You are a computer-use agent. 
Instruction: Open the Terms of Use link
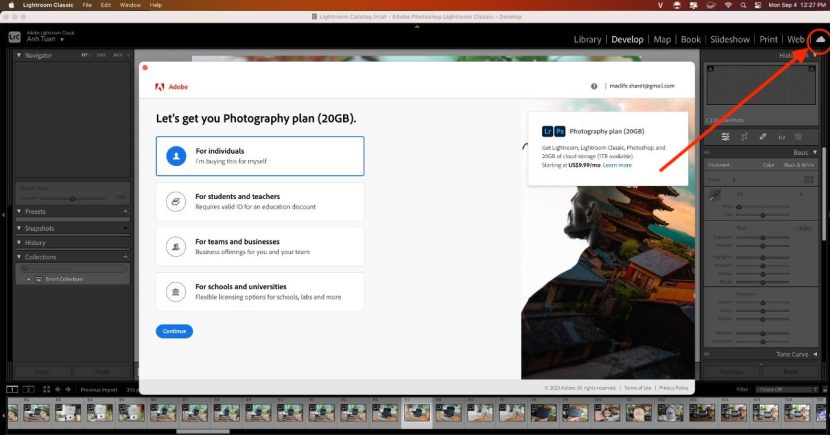coord(638,388)
